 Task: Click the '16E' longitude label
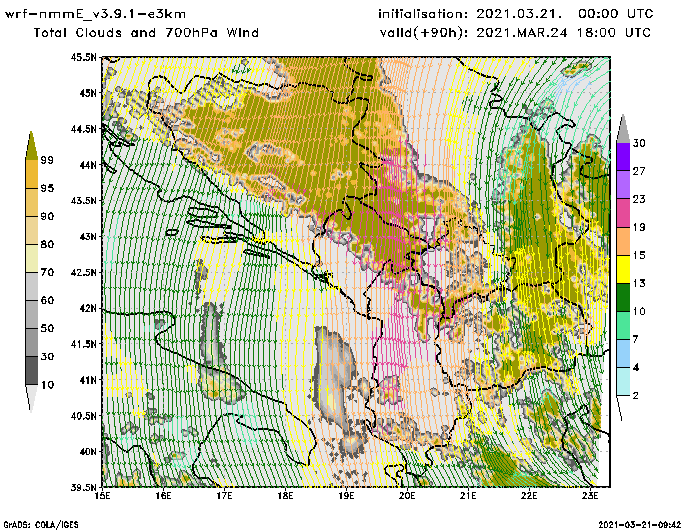click(163, 496)
